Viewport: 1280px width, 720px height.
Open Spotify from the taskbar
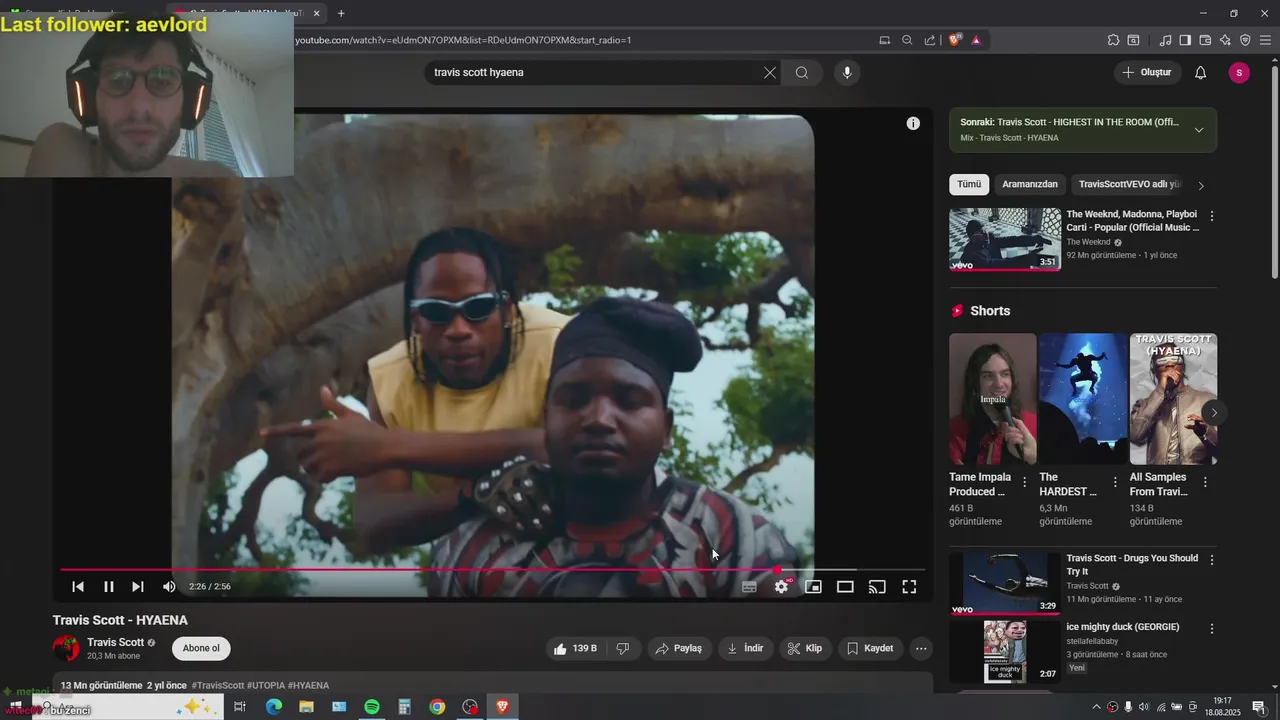click(x=372, y=707)
